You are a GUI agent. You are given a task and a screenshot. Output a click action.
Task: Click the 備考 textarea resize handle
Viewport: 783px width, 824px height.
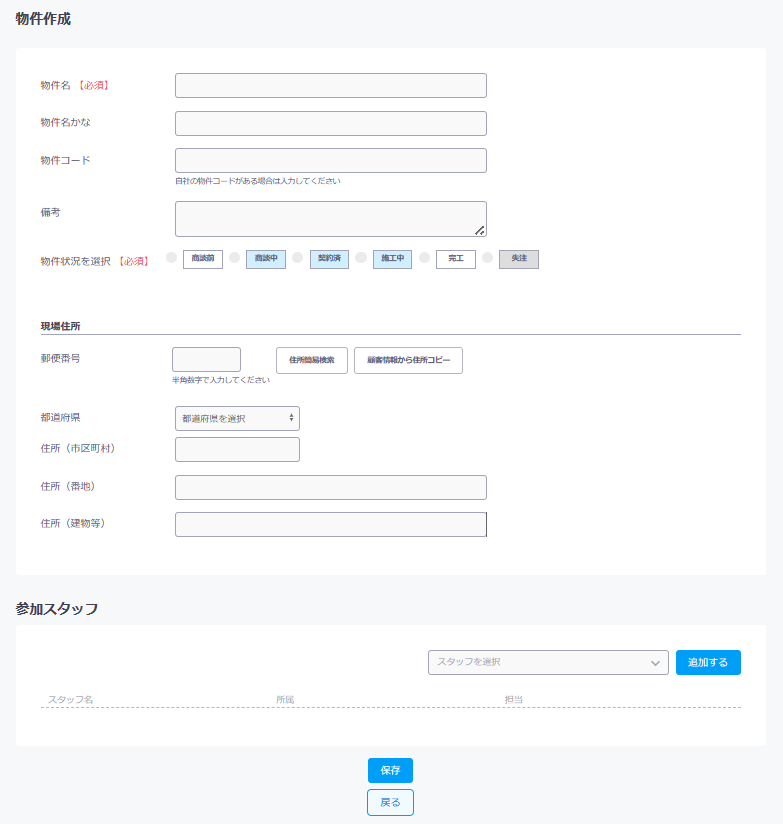[x=480, y=231]
